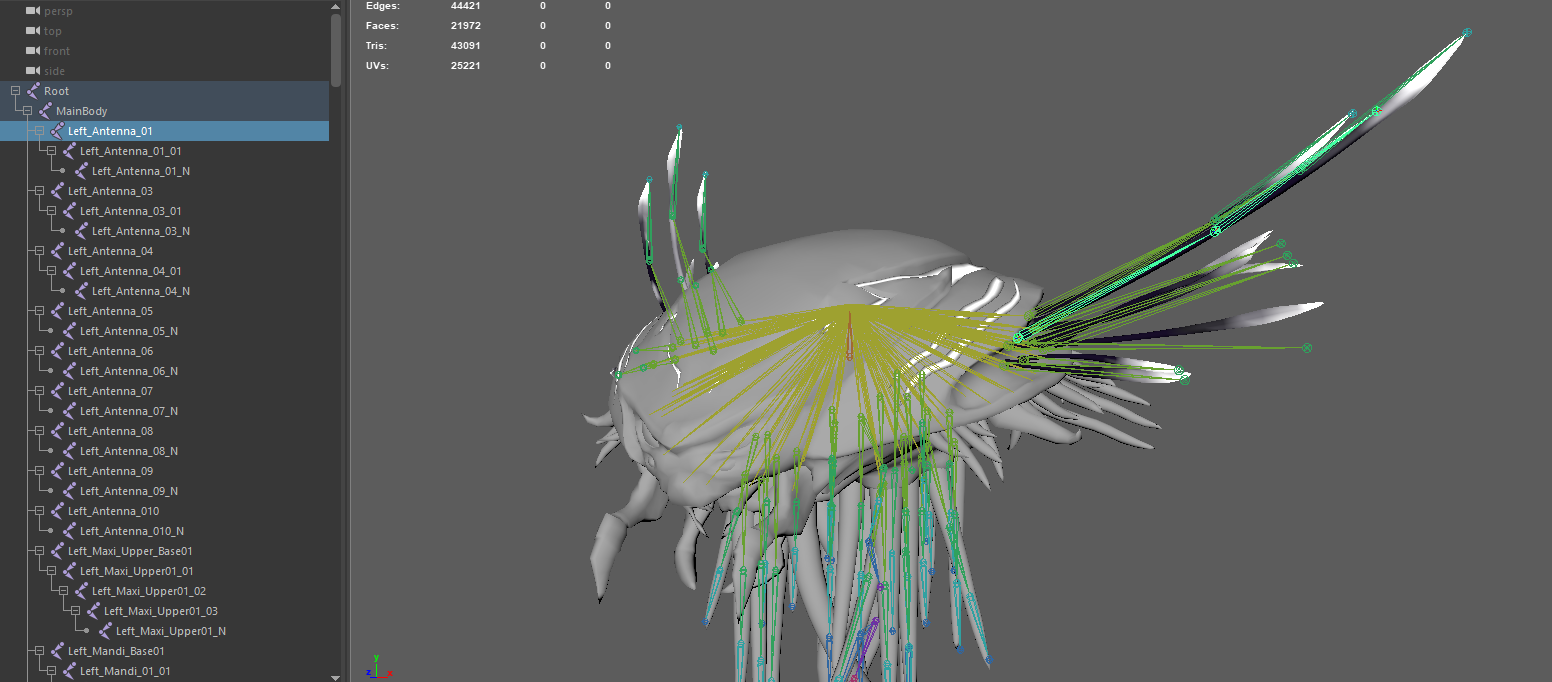Viewport: 1552px width, 682px height.
Task: Click the joint icon of Left_Antenna_07_N
Action: tap(69, 411)
